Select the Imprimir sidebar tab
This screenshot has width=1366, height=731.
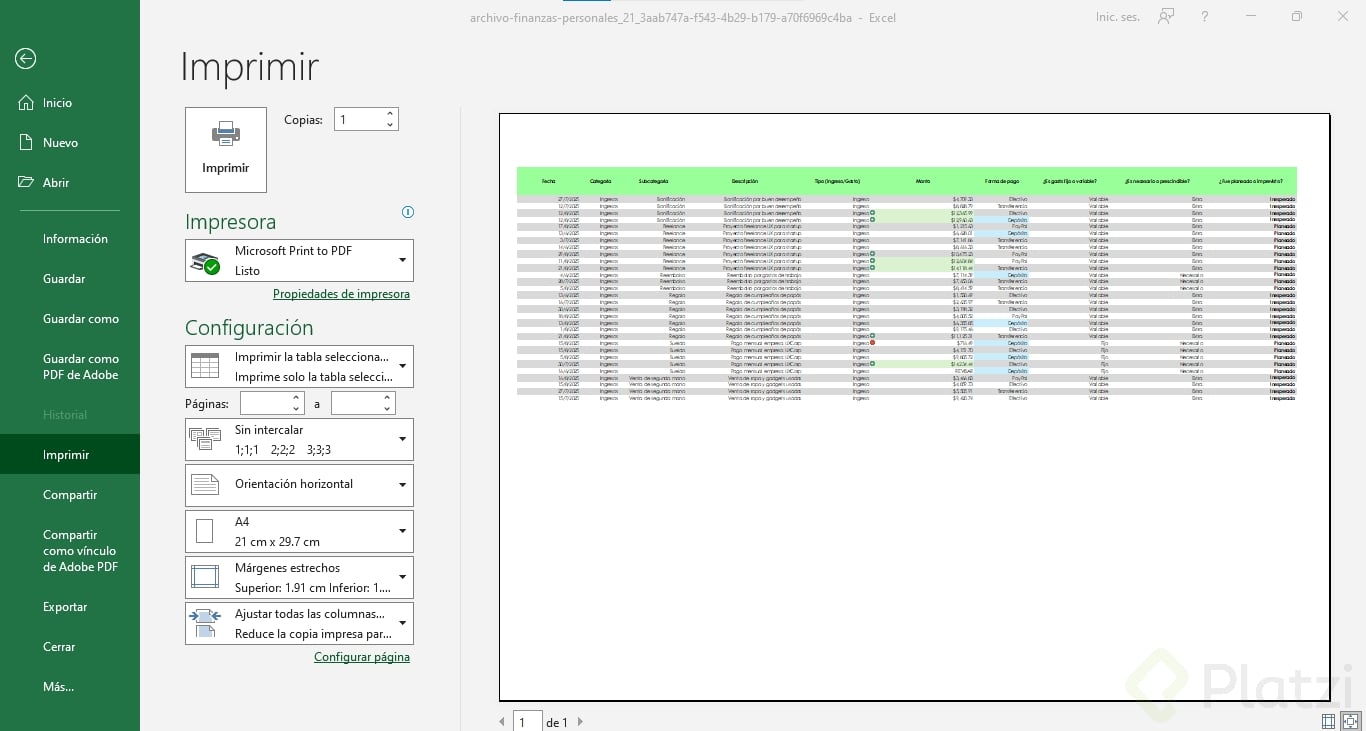tap(70, 455)
